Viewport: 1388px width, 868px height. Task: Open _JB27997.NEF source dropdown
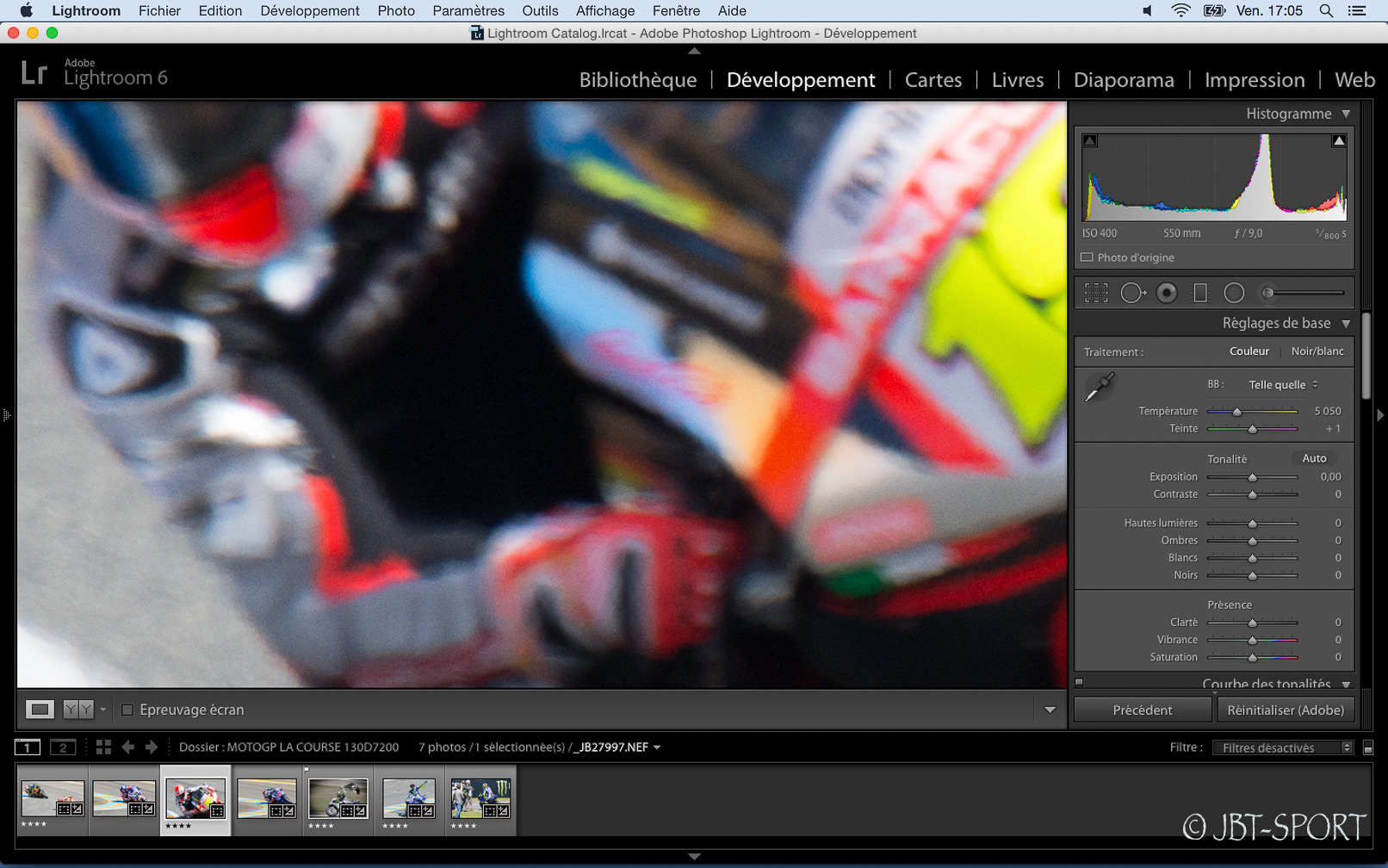click(617, 747)
